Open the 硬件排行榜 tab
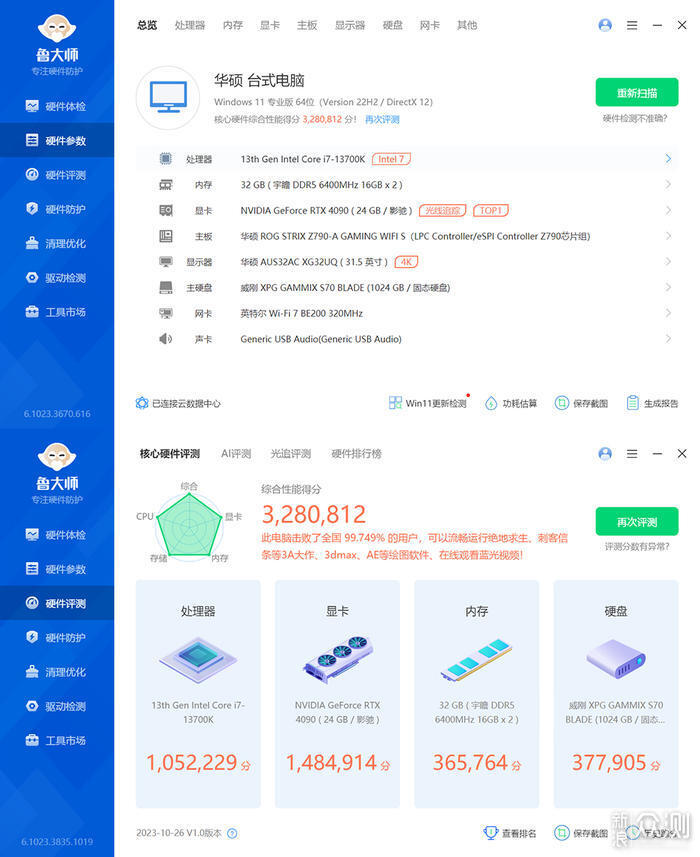This screenshot has width=700, height=857. point(356,454)
